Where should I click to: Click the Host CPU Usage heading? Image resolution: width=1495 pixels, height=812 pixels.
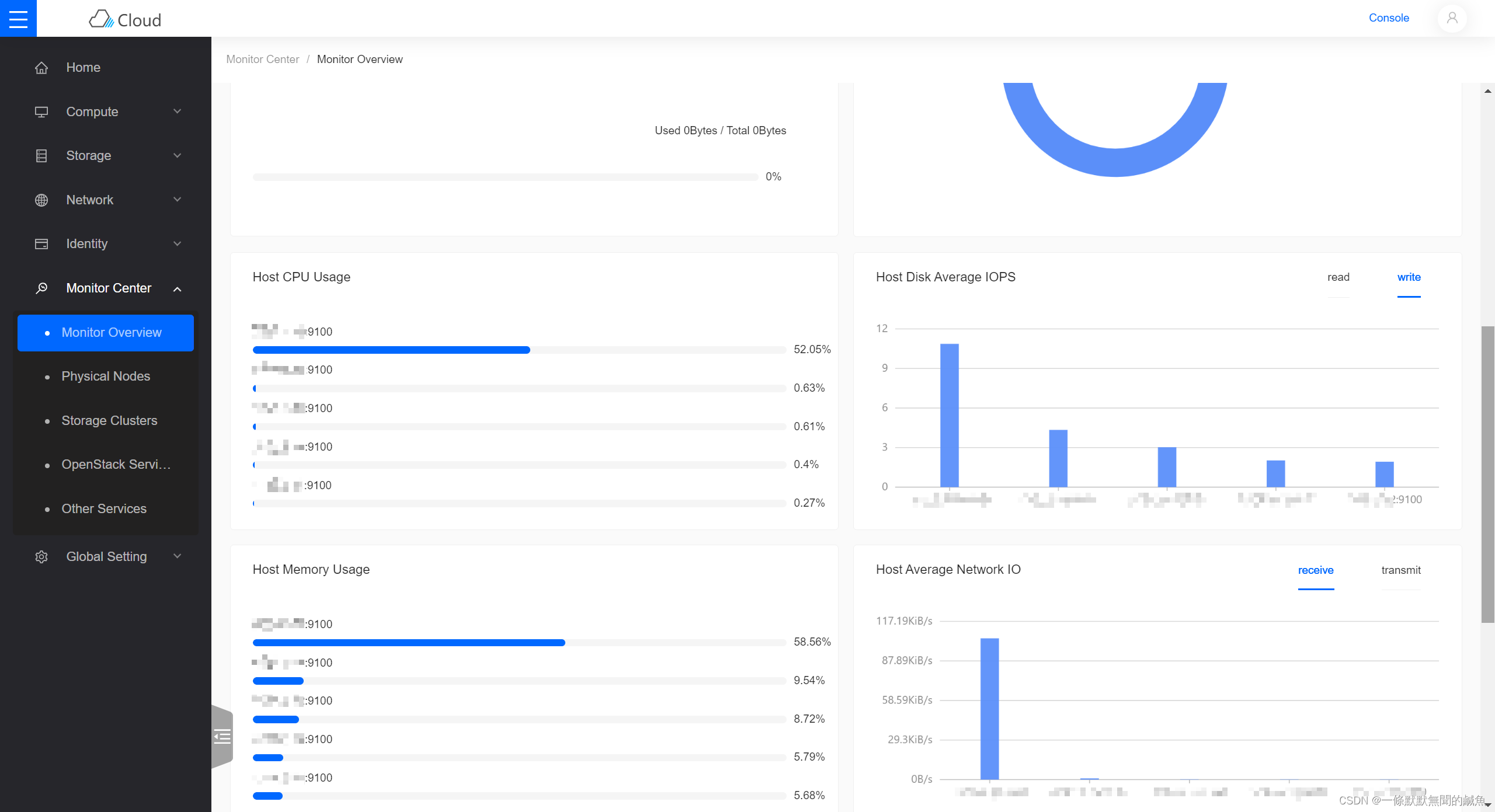[301, 277]
